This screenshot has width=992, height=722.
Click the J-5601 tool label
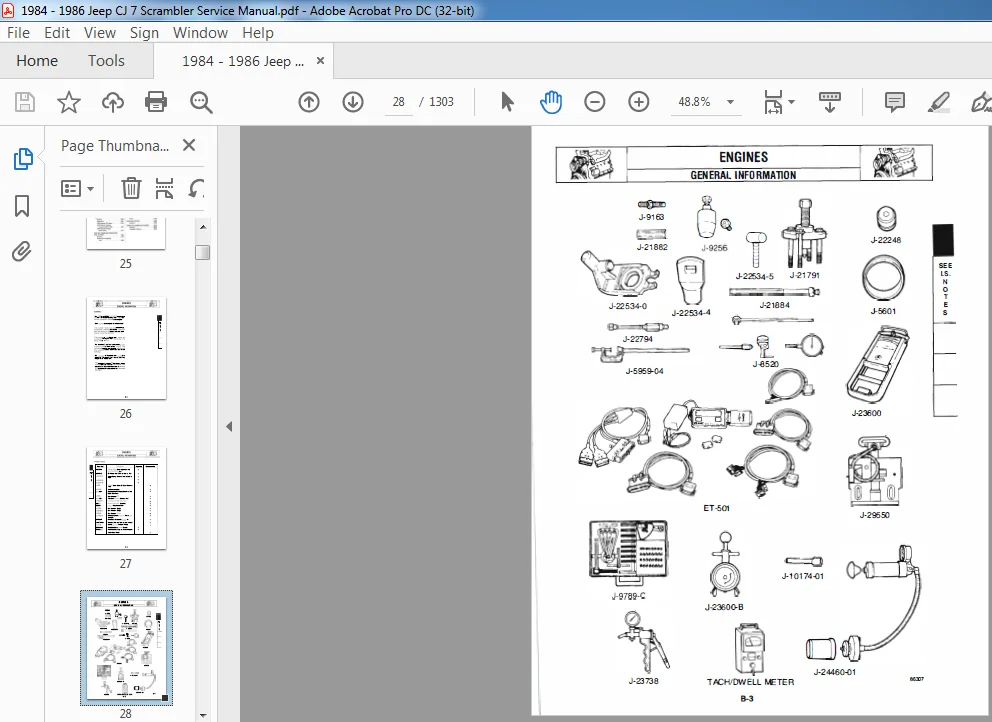click(883, 311)
